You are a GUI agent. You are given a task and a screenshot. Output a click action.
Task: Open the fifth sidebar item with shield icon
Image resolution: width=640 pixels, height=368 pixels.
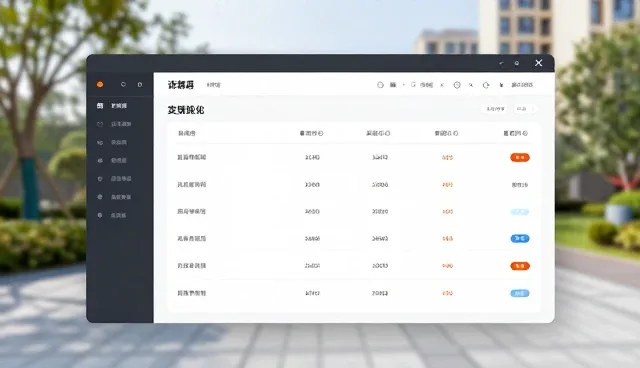tap(114, 179)
